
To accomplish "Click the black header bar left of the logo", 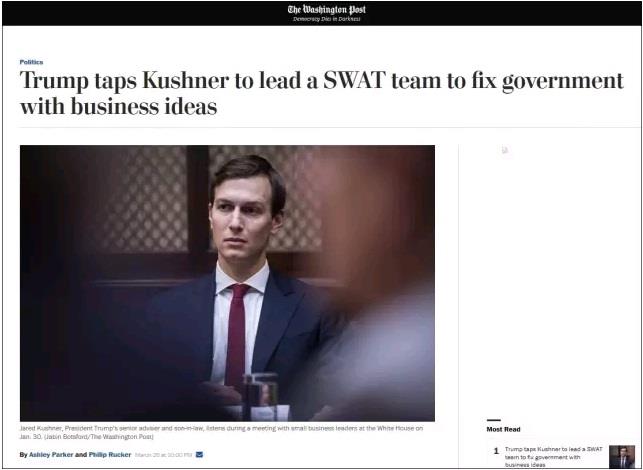I will (x=144, y=13).
